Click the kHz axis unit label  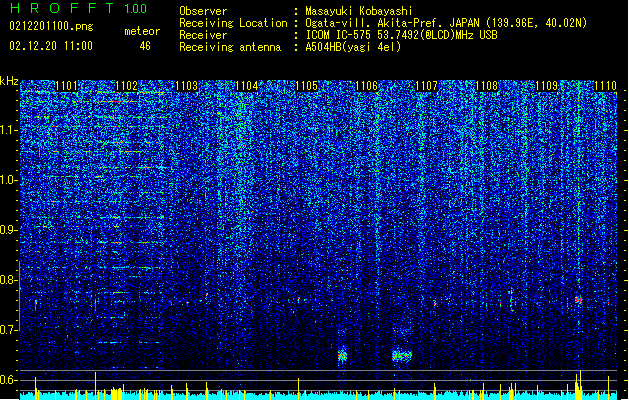click(9, 81)
